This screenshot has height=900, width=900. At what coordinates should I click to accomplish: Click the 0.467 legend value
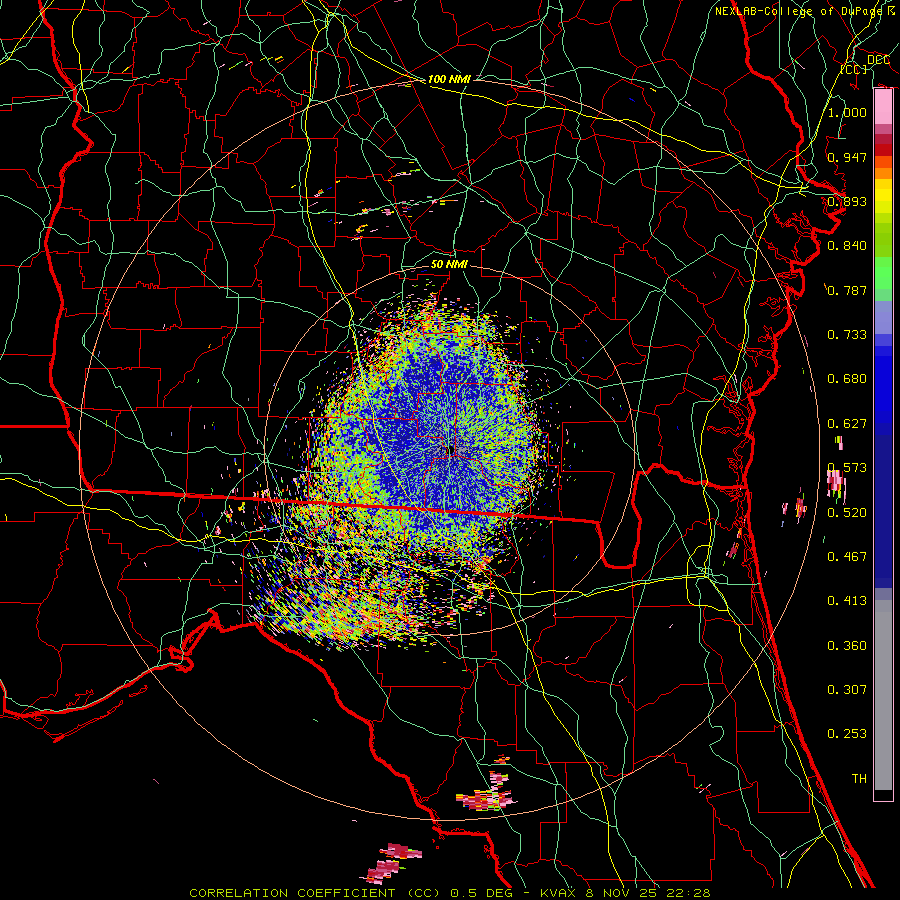847,557
